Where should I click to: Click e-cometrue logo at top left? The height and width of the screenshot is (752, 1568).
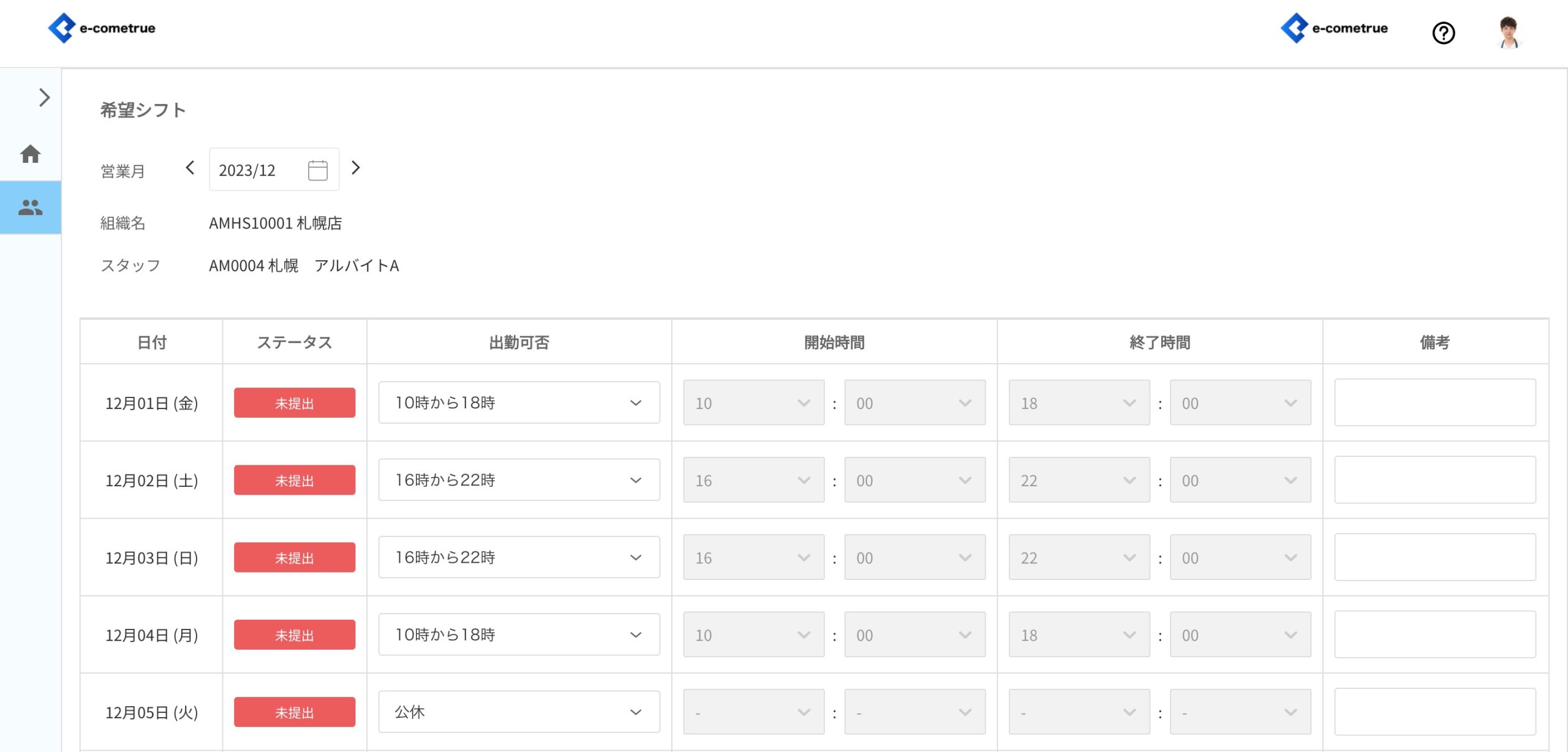[102, 28]
